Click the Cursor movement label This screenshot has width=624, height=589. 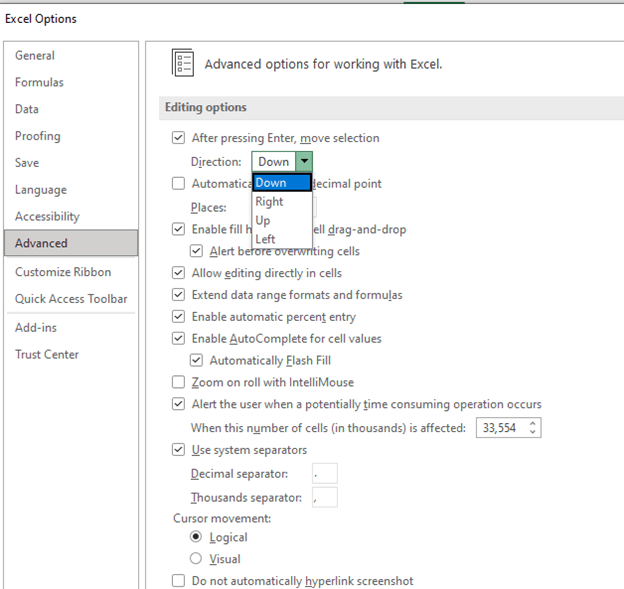[x=222, y=518]
